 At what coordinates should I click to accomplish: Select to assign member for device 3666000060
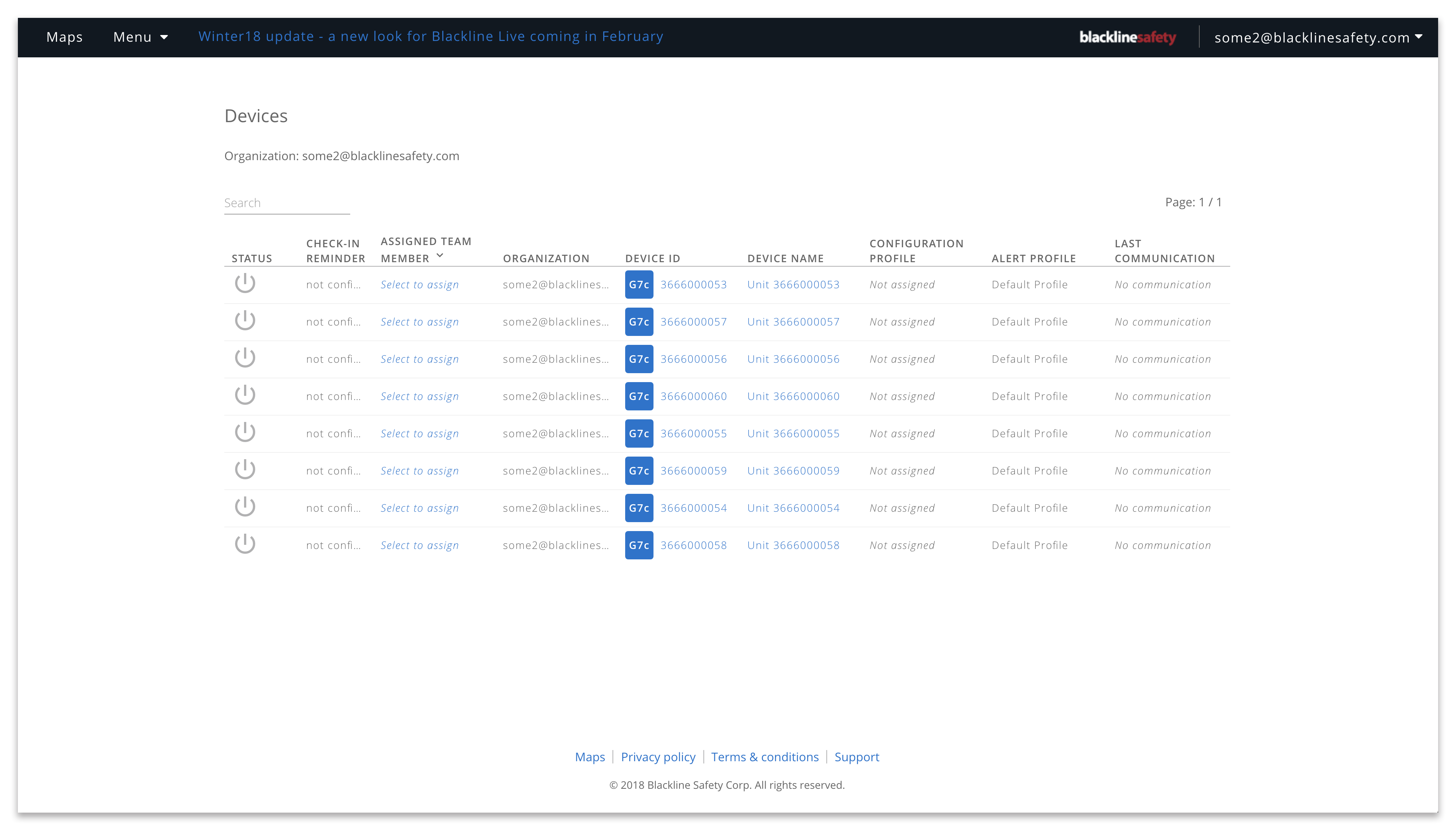tap(420, 396)
